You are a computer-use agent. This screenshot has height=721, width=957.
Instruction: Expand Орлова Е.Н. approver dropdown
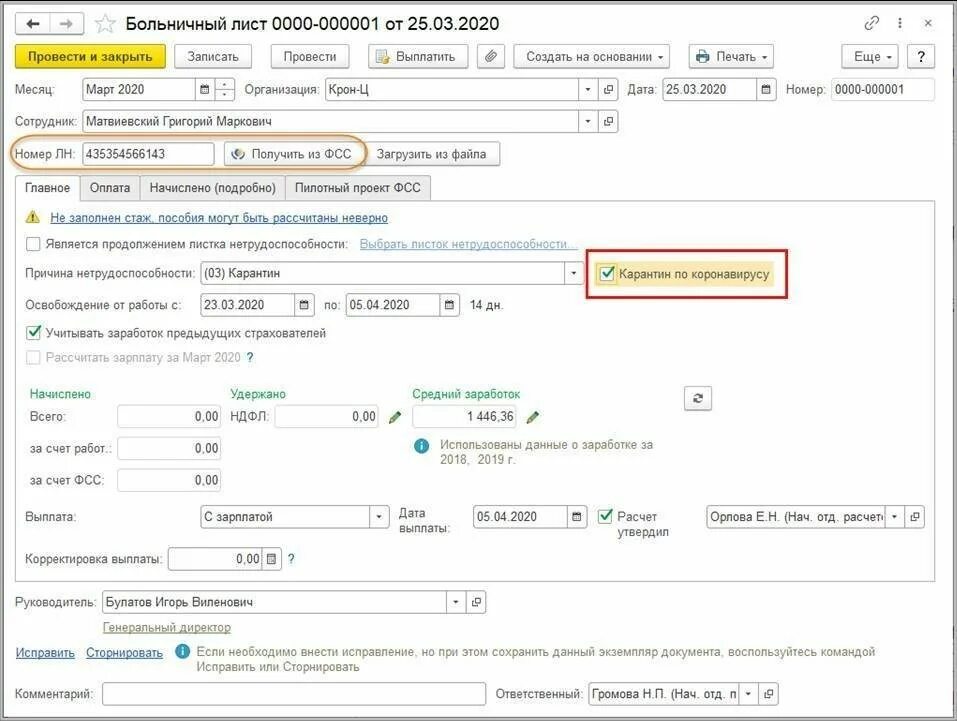(894, 517)
